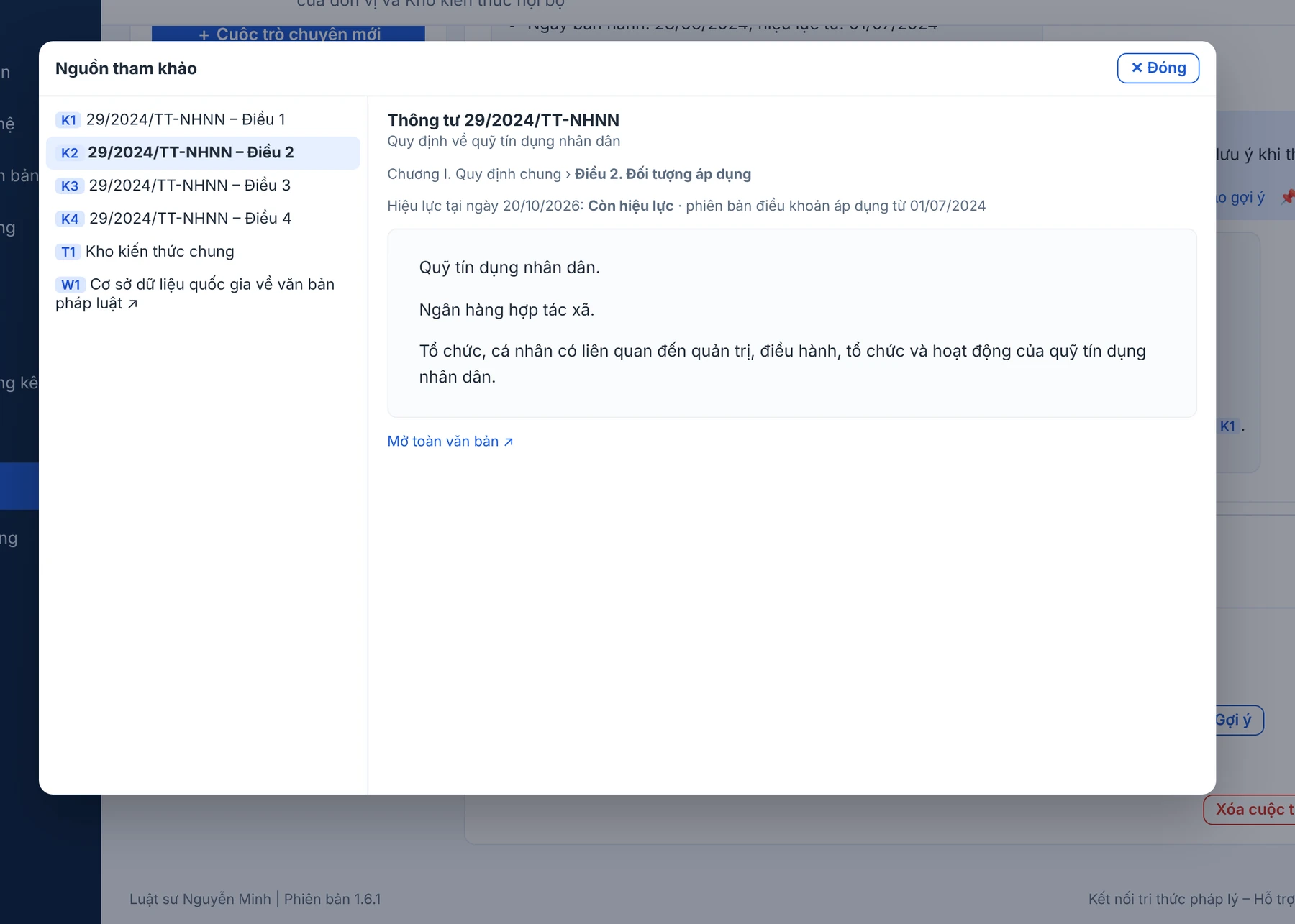Close dialog with the Đóng button
The height and width of the screenshot is (924, 1295).
[1158, 68]
